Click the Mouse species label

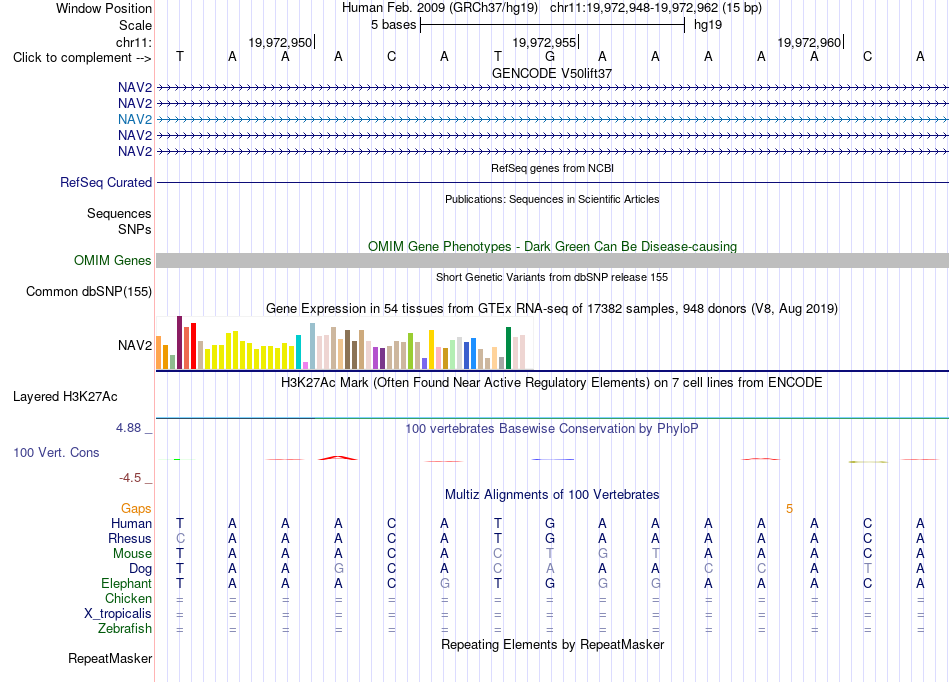(x=132, y=554)
